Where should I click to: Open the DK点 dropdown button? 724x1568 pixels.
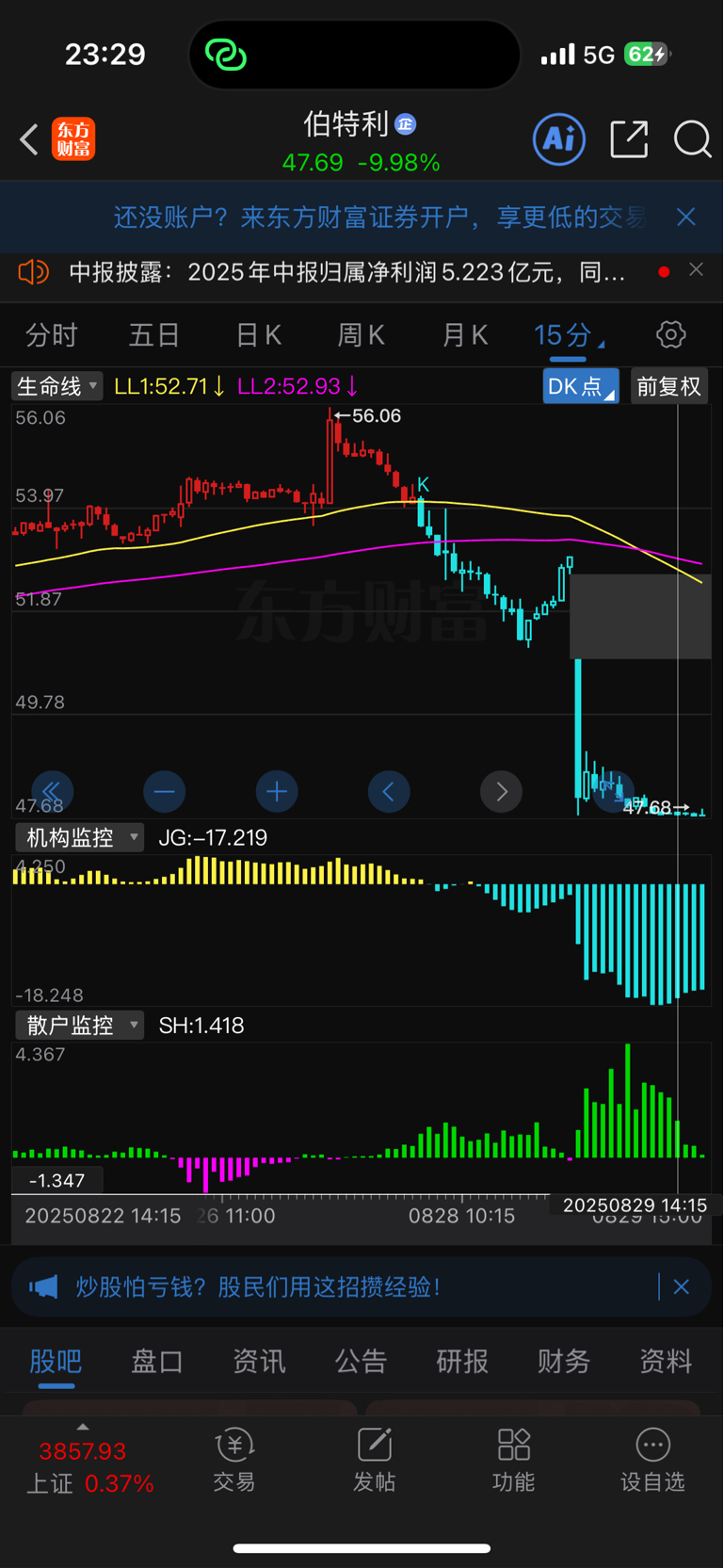[x=580, y=386]
